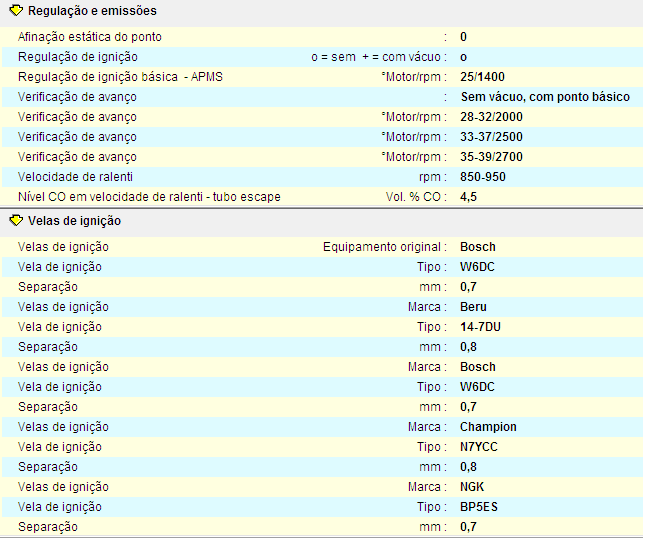Select the value 33-37/2500
Image resolution: width=645 pixels, height=539 pixels.
[x=491, y=137]
